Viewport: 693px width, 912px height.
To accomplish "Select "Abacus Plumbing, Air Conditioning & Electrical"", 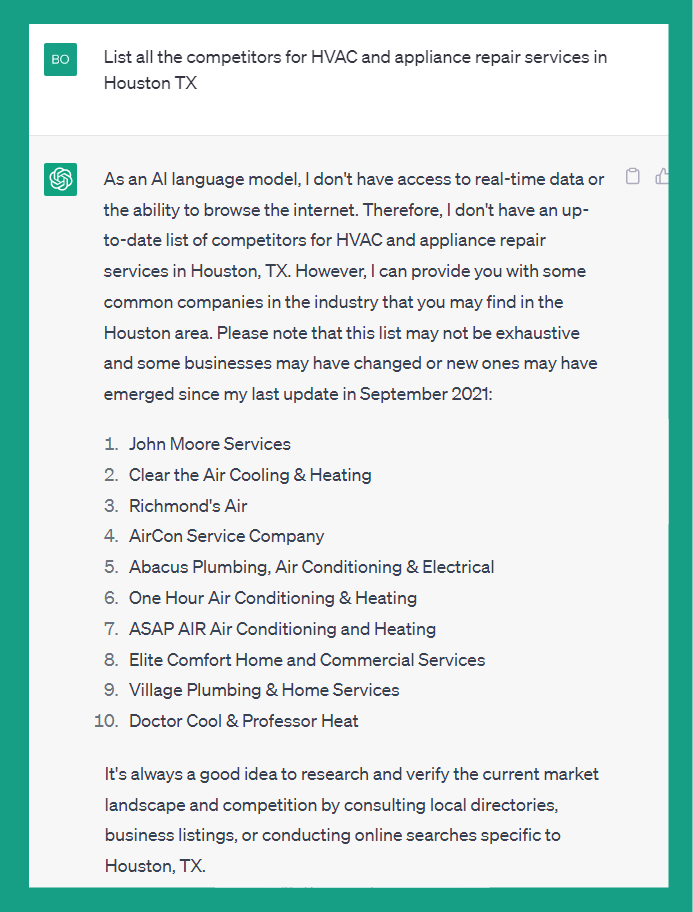I will pyautogui.click(x=311, y=567).
